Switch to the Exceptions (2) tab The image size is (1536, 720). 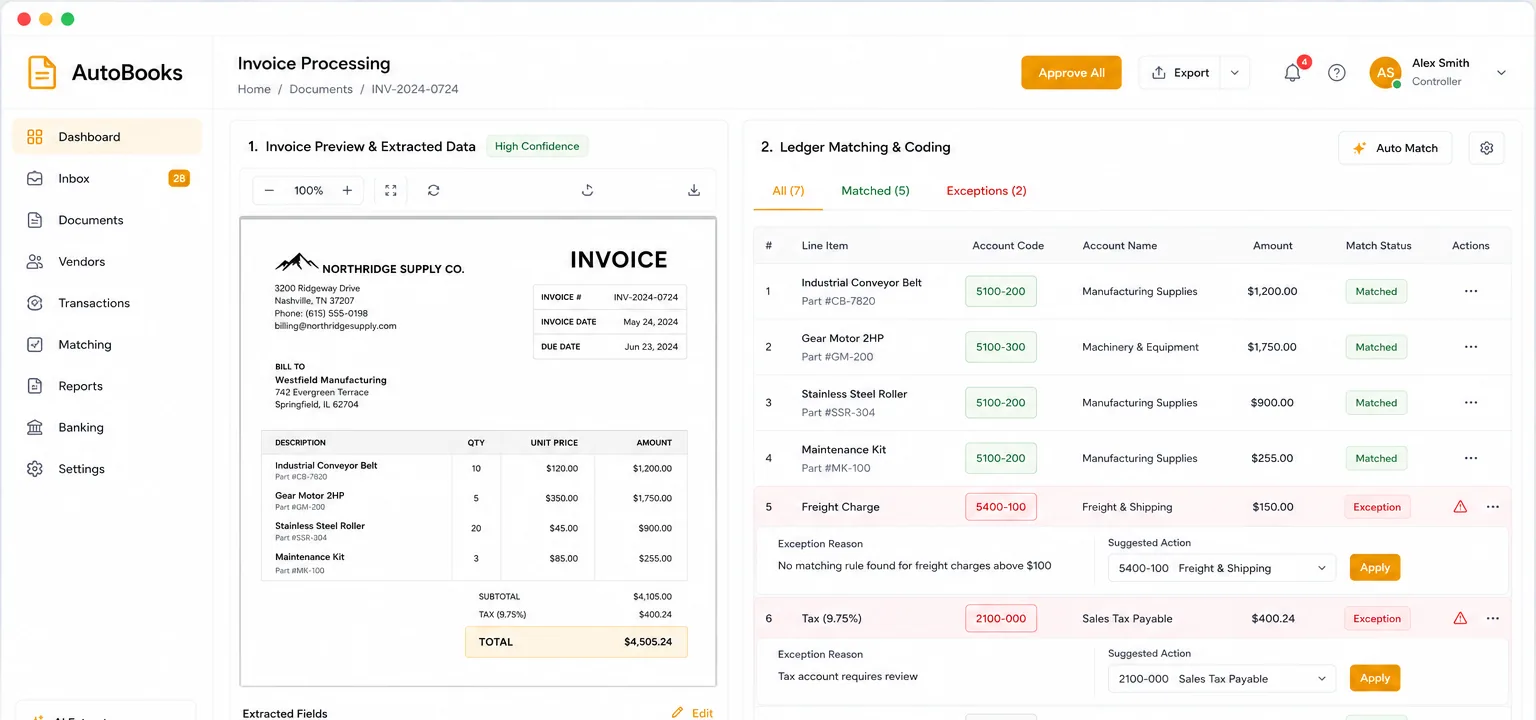[986, 191]
